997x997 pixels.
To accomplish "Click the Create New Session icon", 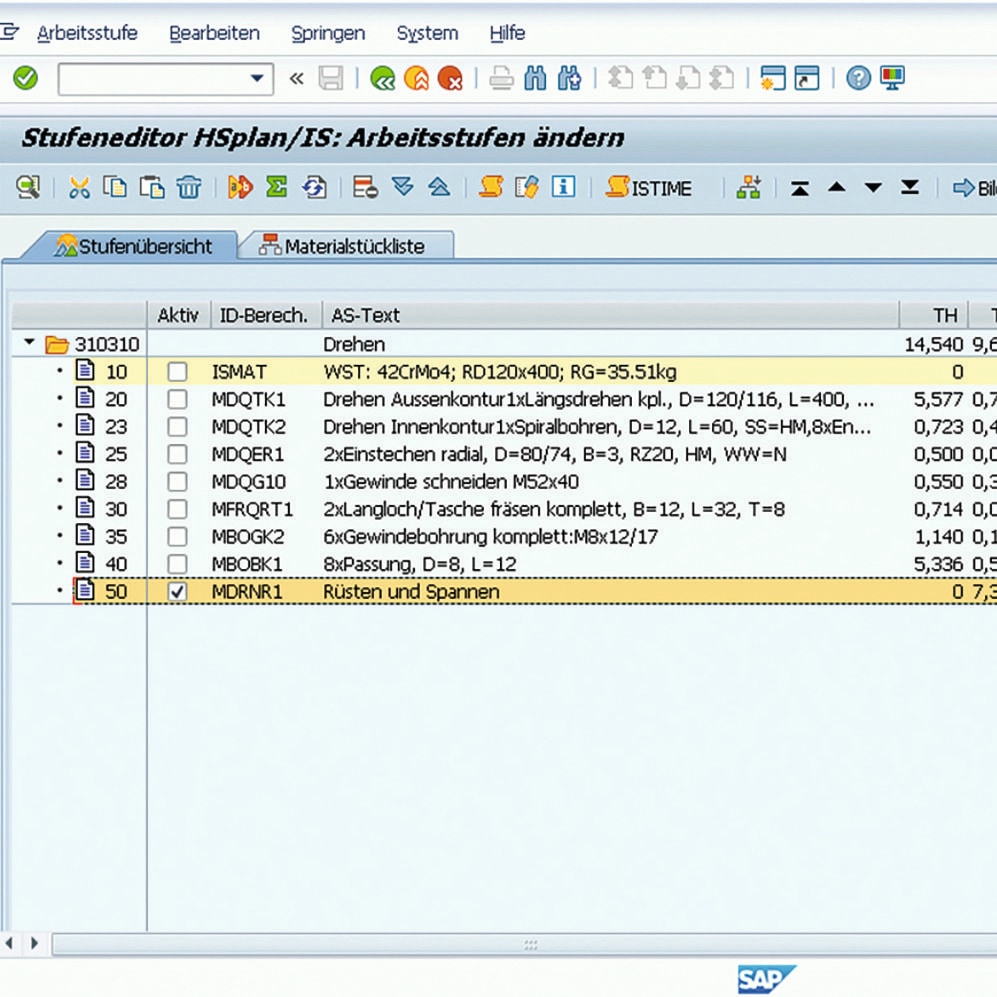I will pos(773,78).
